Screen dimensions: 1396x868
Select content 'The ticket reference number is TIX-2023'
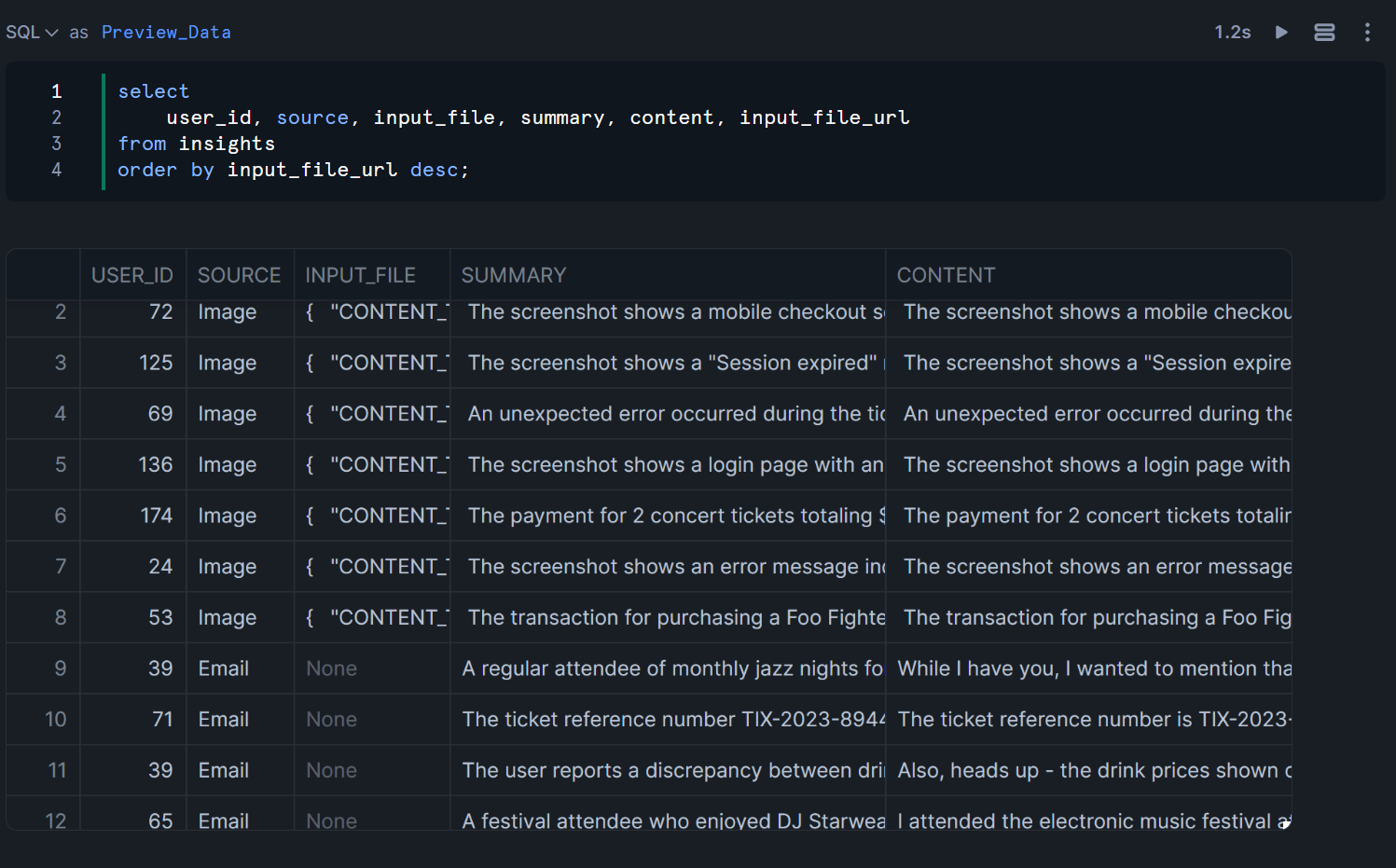1088,720
